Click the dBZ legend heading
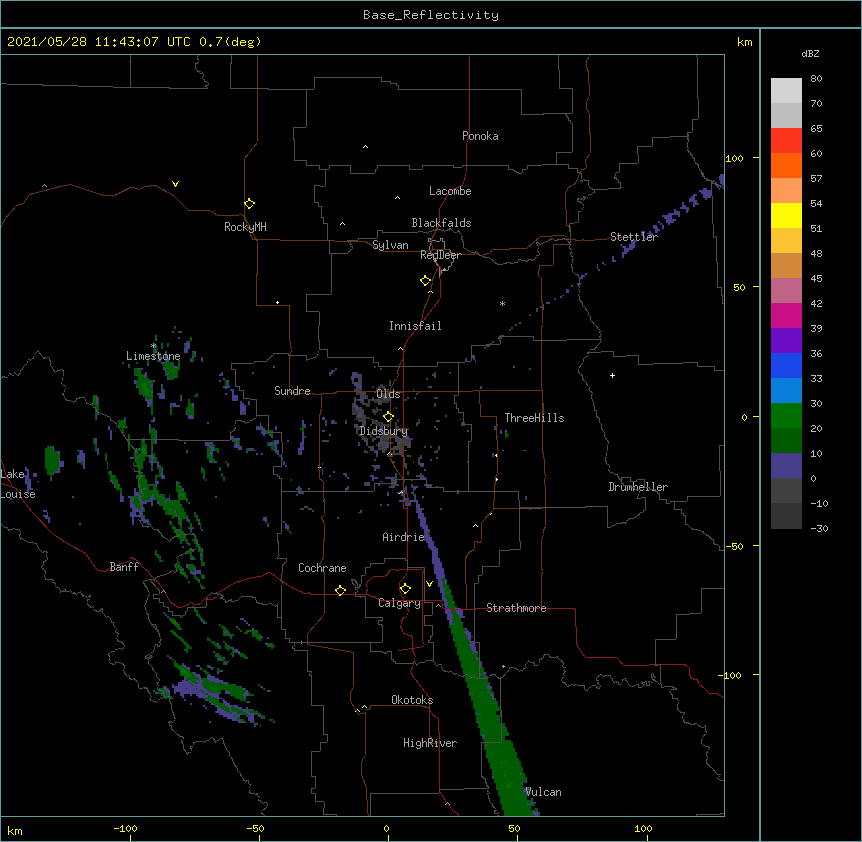The image size is (862, 842). (810, 53)
